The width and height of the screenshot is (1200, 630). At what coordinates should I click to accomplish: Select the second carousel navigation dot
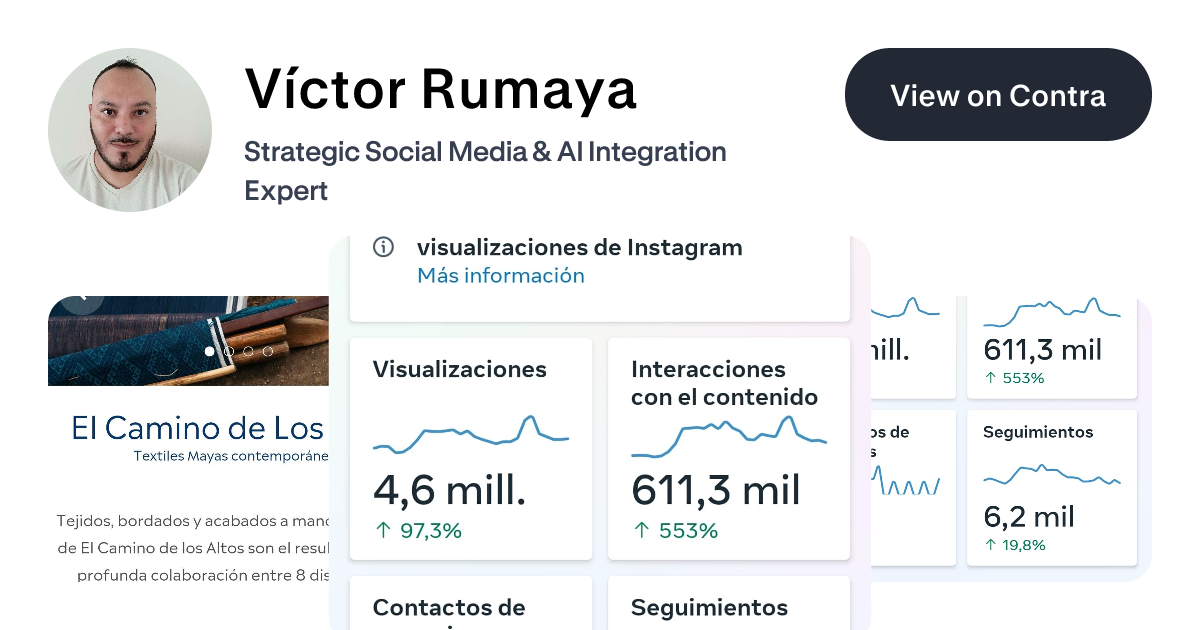point(229,351)
